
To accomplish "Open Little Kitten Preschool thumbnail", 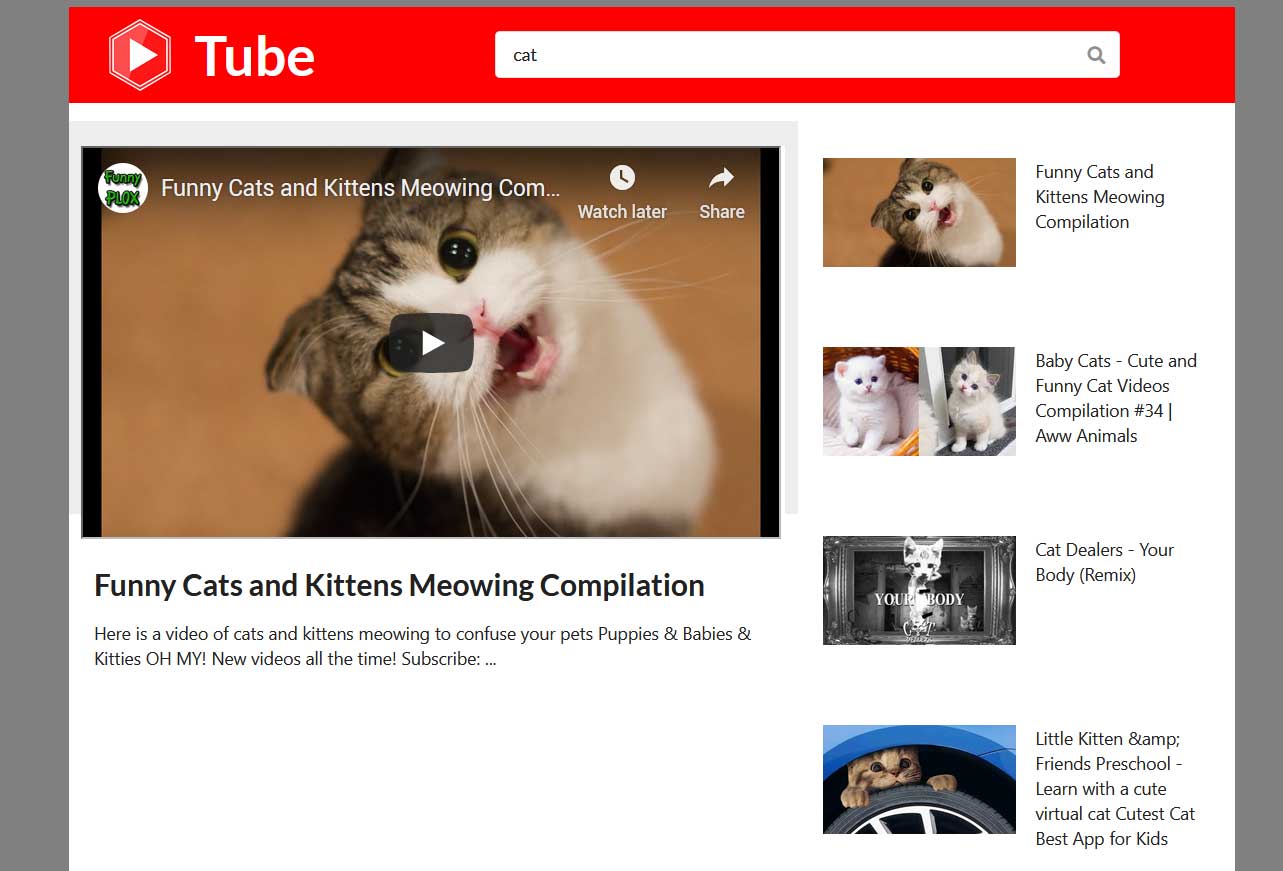I will (x=919, y=779).
